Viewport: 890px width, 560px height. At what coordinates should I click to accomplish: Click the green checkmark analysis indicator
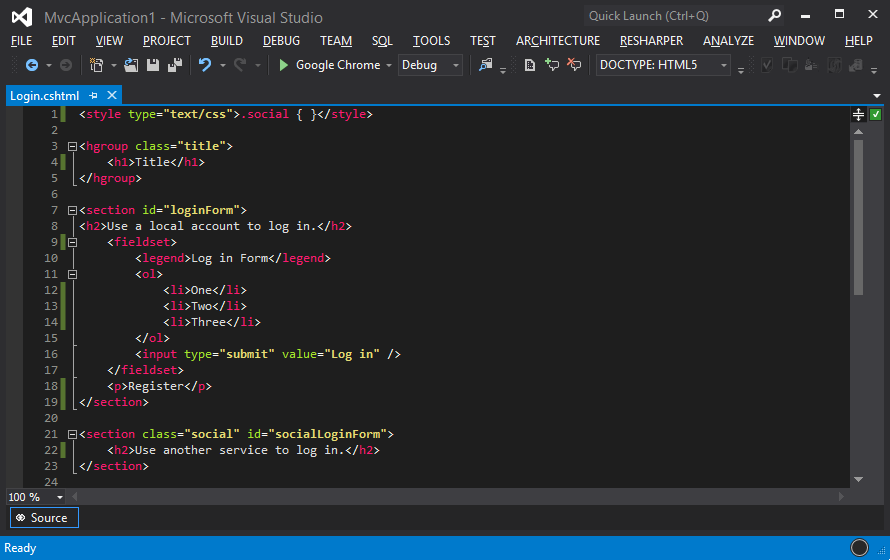875,115
